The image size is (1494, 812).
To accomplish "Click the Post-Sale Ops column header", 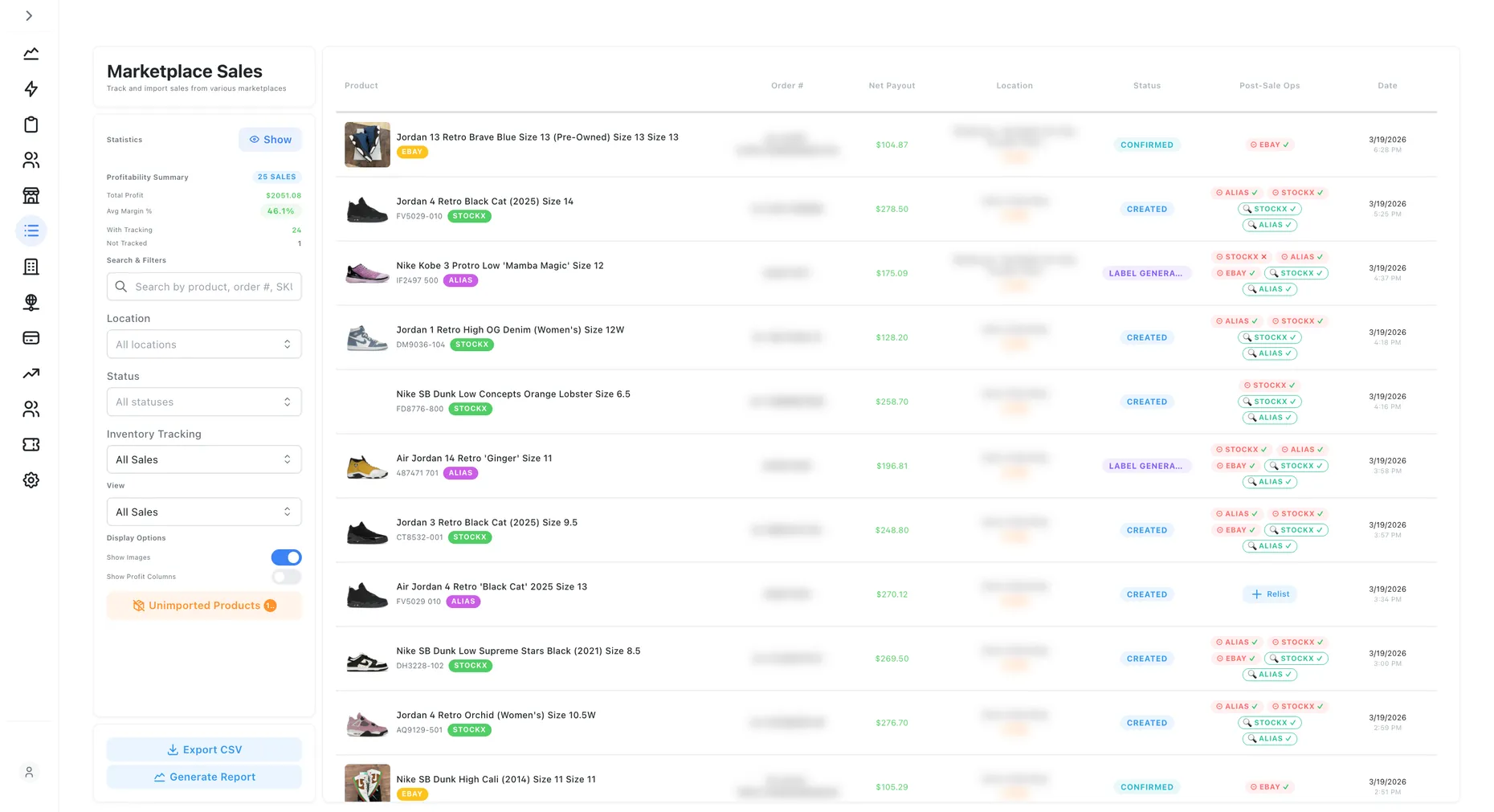I will 1270,86.
